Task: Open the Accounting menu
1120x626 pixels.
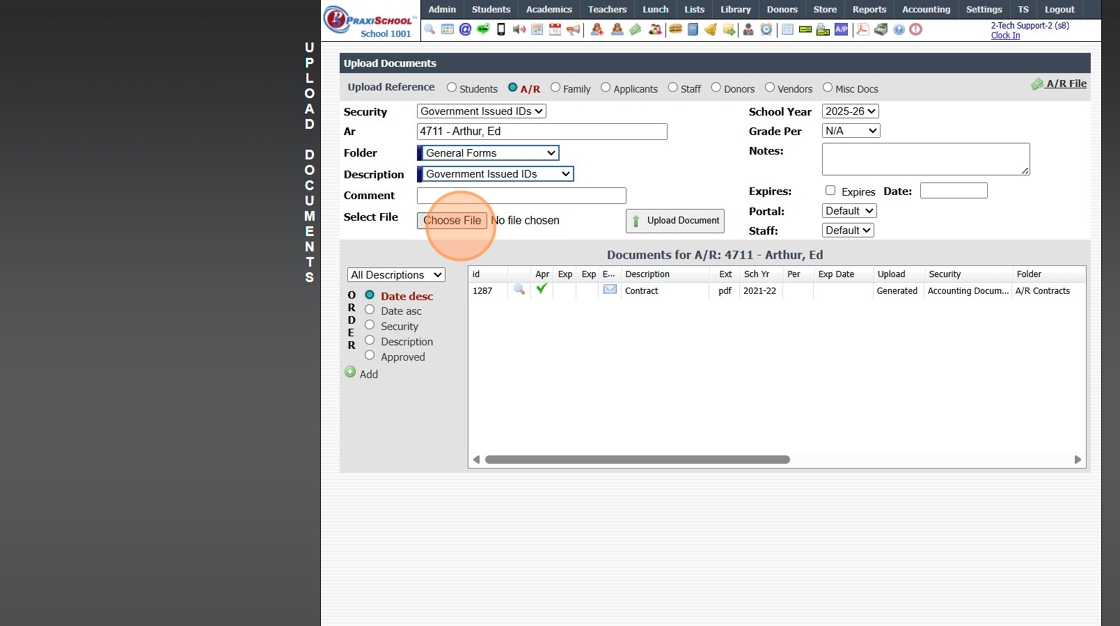Action: [x=925, y=9]
